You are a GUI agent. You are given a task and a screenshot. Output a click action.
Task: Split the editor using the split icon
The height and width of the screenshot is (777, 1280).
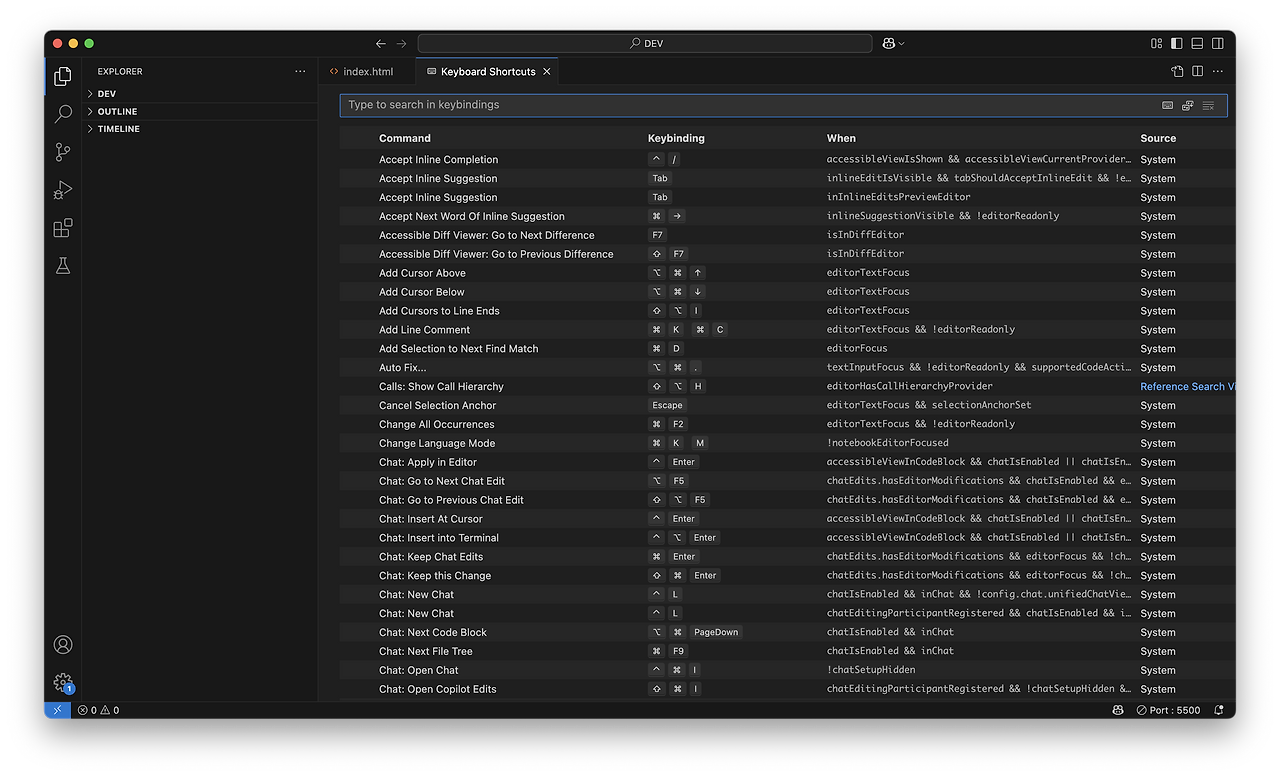(x=1196, y=71)
